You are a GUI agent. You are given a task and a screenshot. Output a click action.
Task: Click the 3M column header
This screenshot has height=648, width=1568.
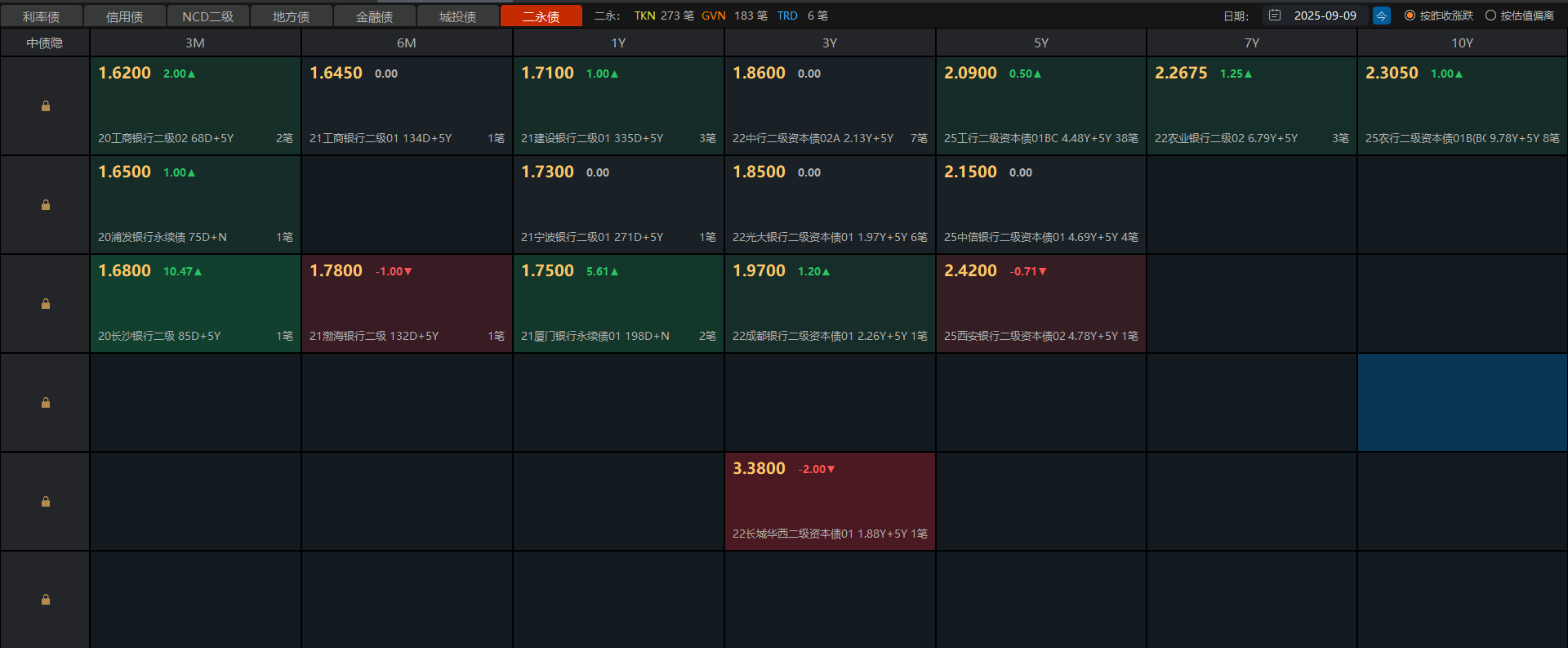click(195, 42)
